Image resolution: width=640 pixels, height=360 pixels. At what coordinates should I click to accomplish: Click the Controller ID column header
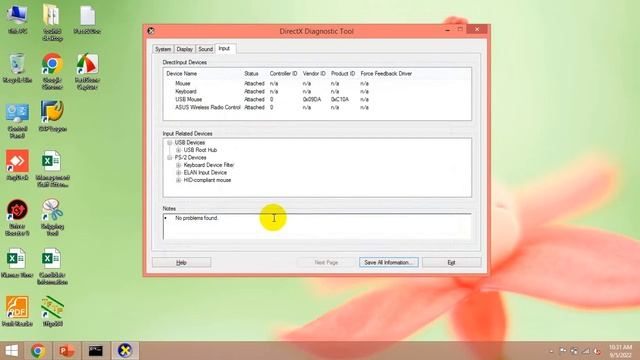(x=283, y=73)
